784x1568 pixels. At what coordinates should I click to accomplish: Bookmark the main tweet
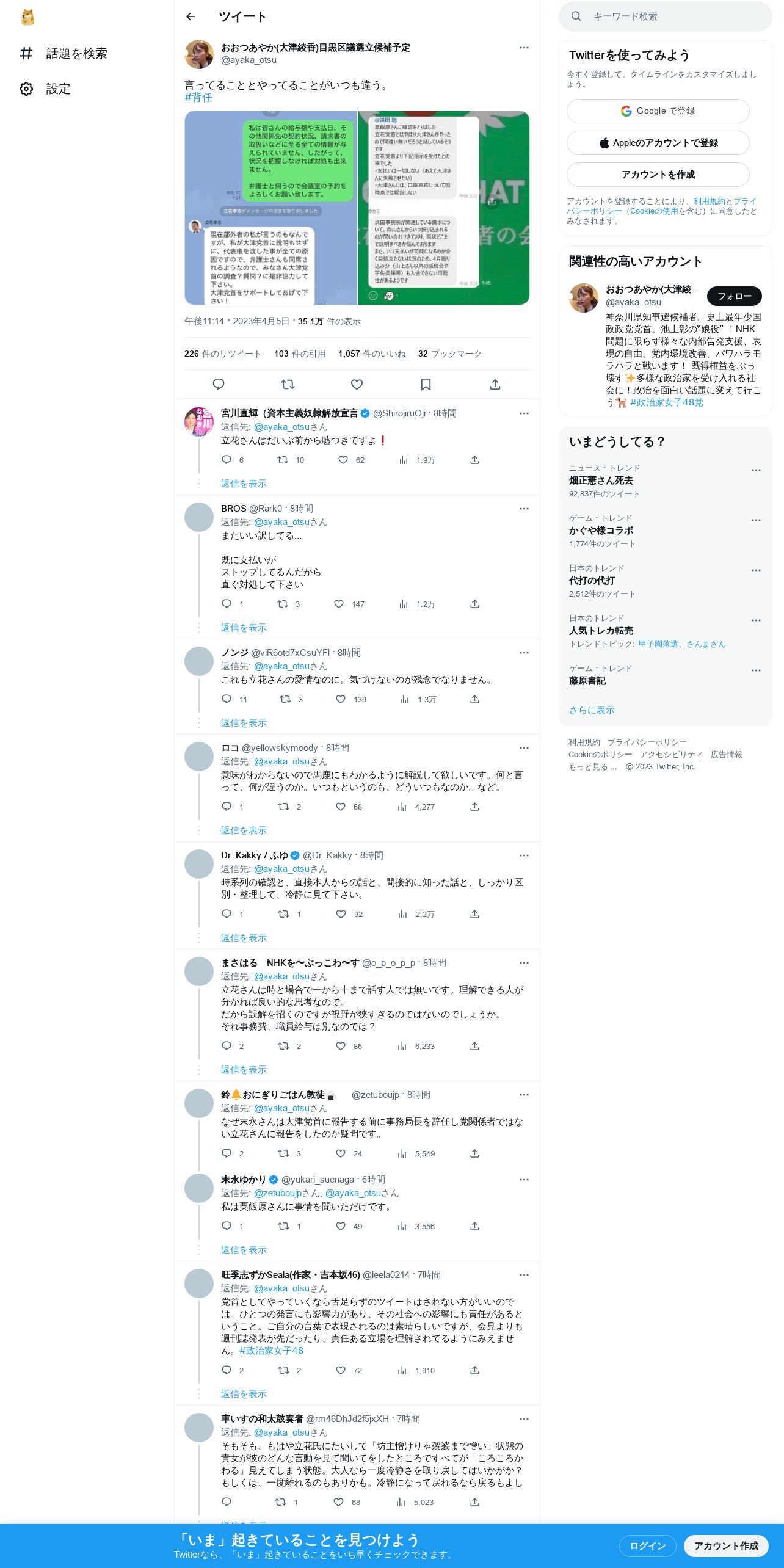coord(426,384)
